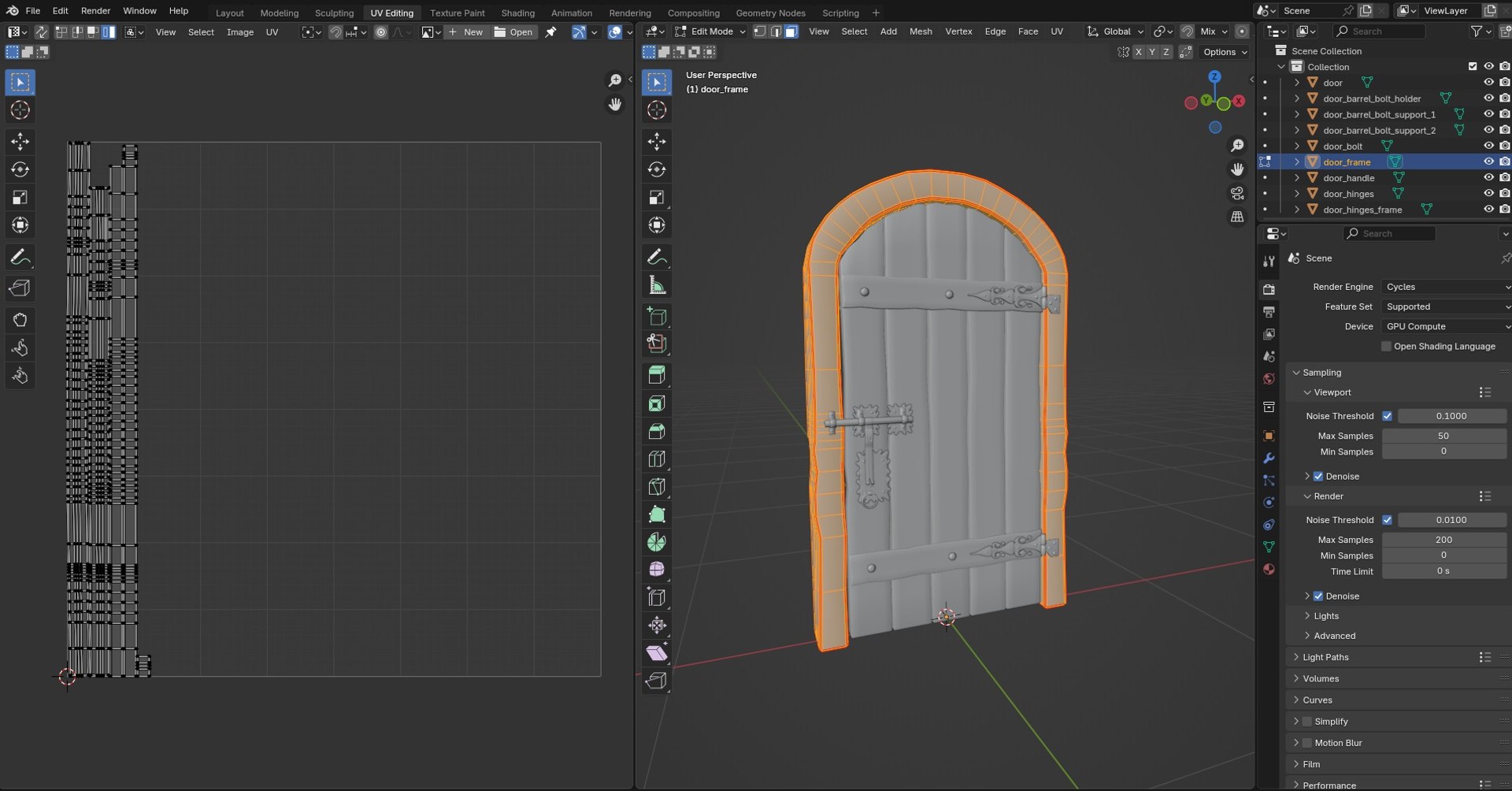Screen dimensions: 1512x791
Task: Open the viewport Options popover
Action: tap(1225, 52)
